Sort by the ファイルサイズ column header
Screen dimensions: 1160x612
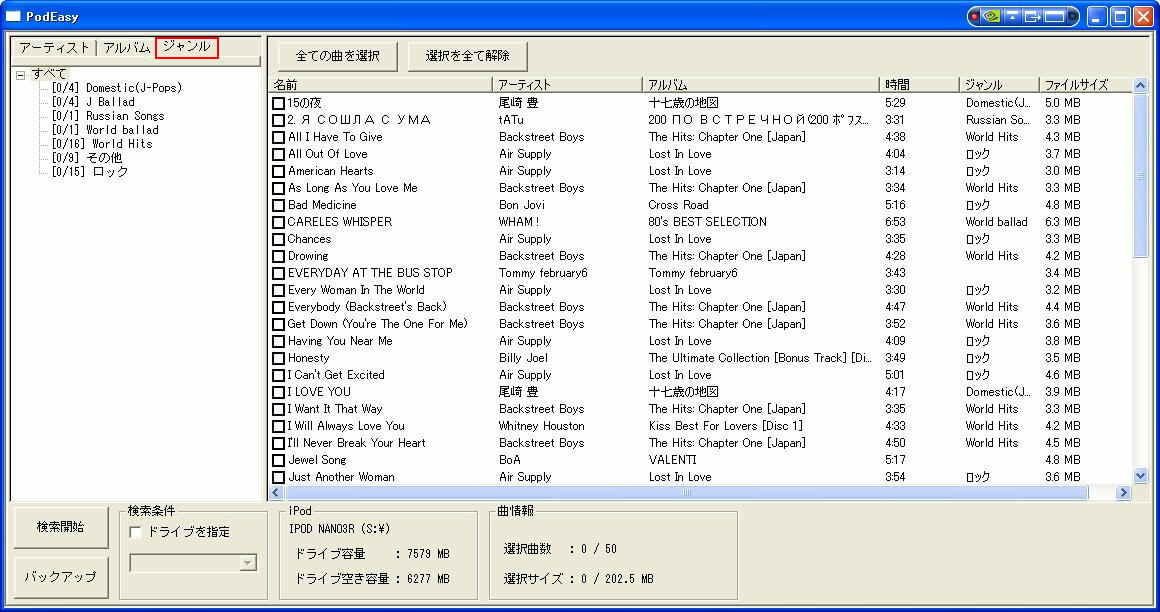point(1085,85)
